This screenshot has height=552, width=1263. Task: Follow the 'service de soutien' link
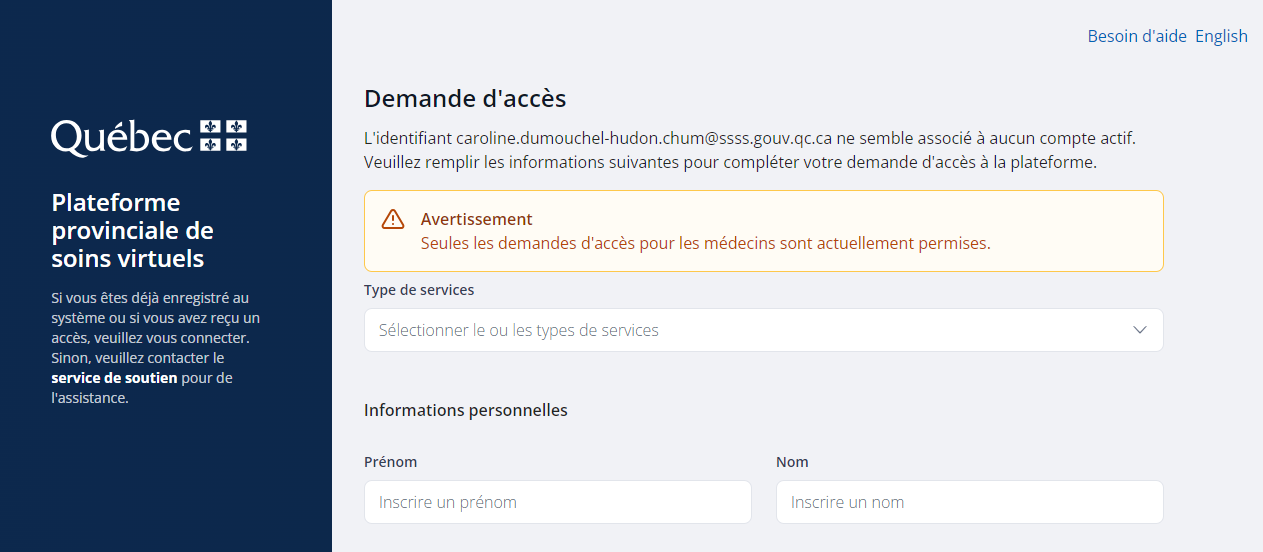tap(114, 378)
